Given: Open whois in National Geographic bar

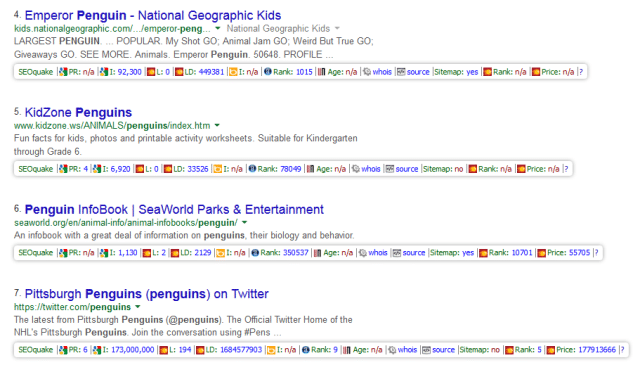Looking at the screenshot, I should [382, 72].
